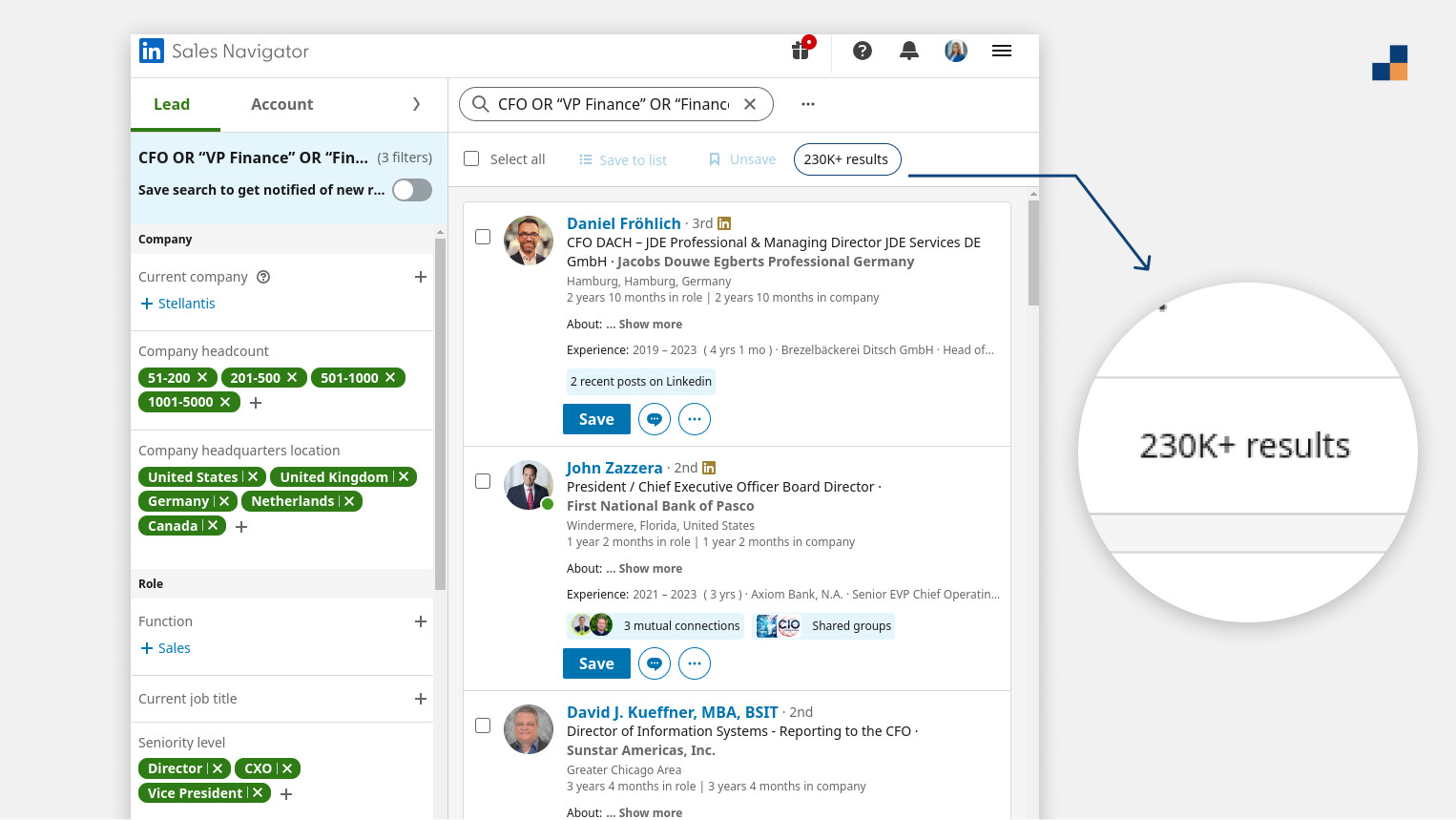
Task: Open the gift icon with notification badge
Action: (x=801, y=51)
